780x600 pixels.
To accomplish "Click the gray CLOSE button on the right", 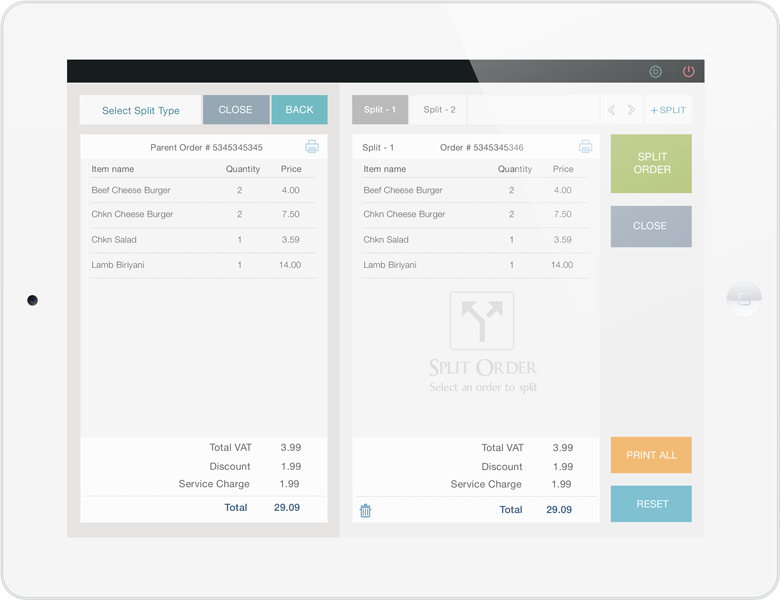I will pyautogui.click(x=651, y=226).
